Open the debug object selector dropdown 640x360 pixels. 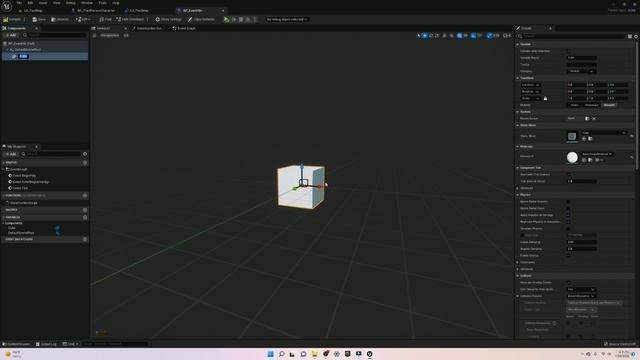[x=287, y=19]
